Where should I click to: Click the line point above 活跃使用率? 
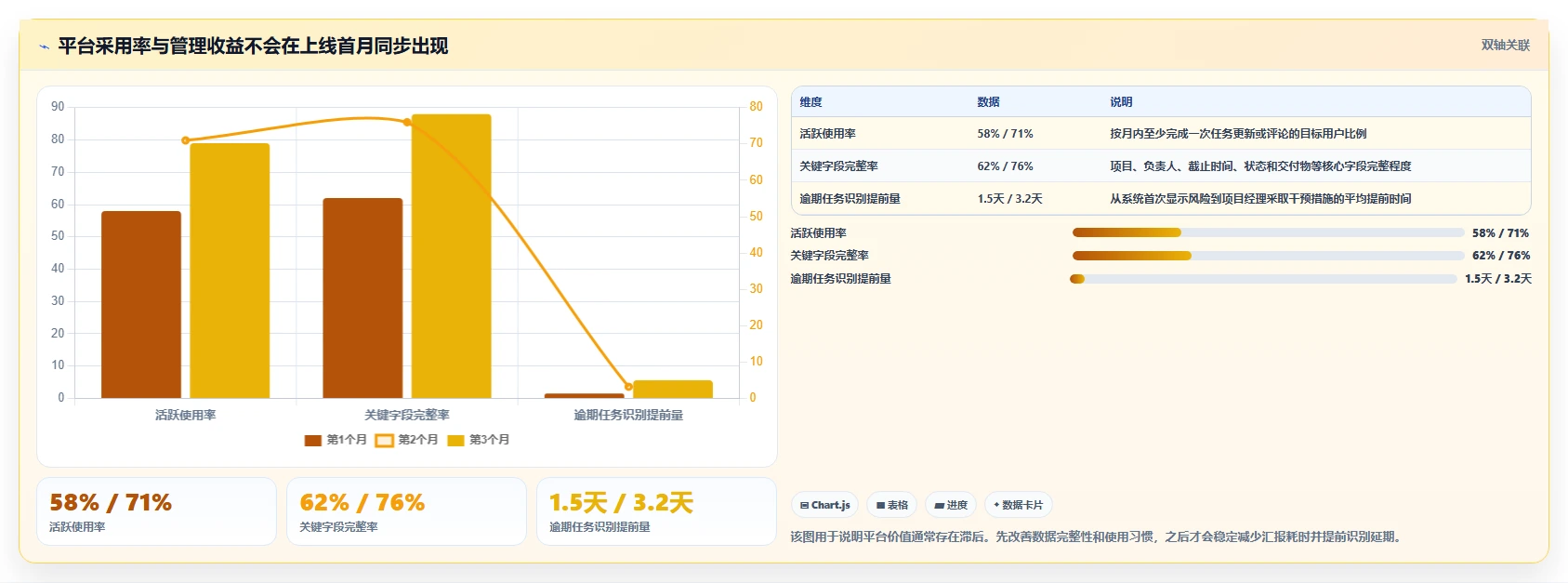186,140
